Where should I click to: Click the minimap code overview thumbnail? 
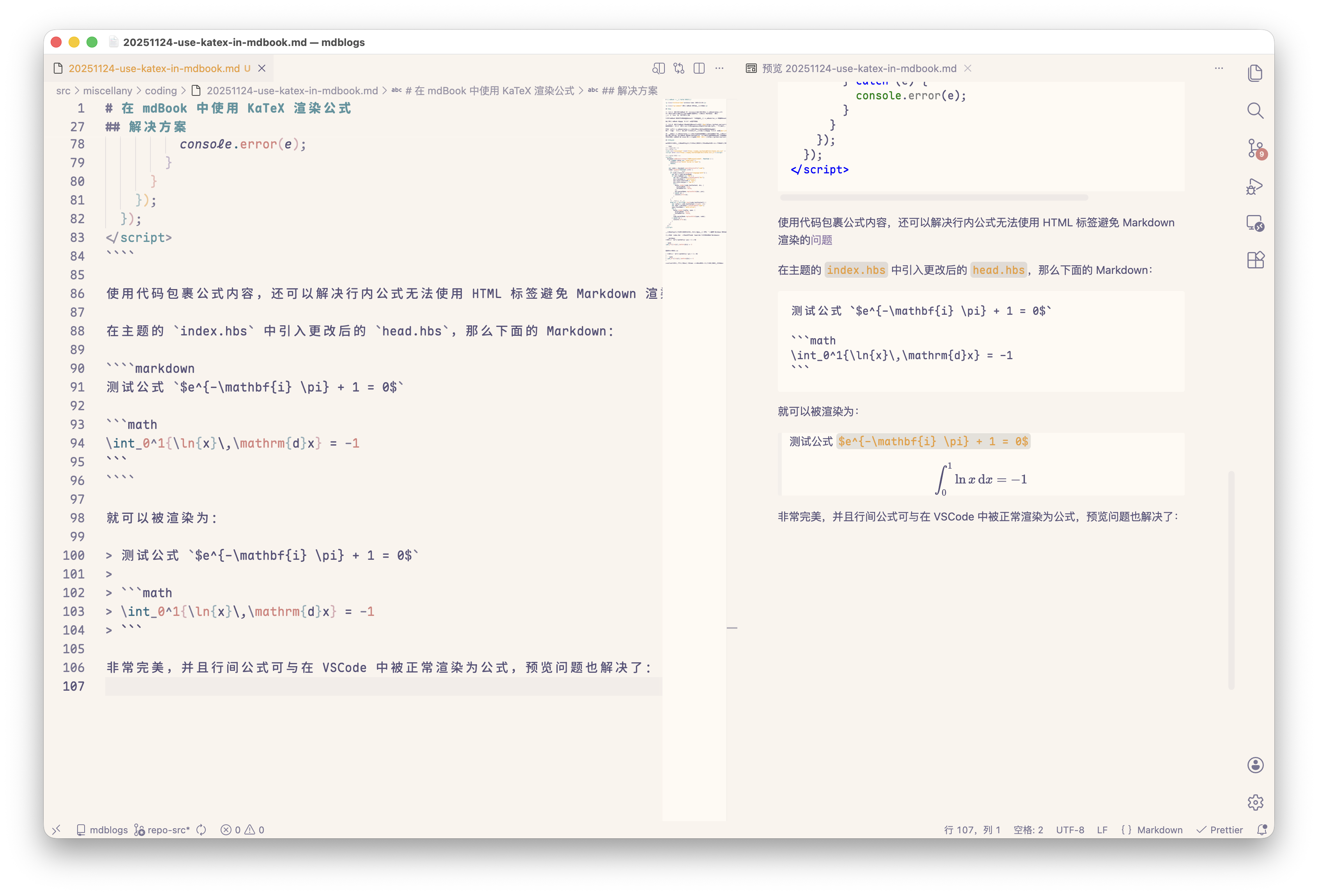click(695, 182)
